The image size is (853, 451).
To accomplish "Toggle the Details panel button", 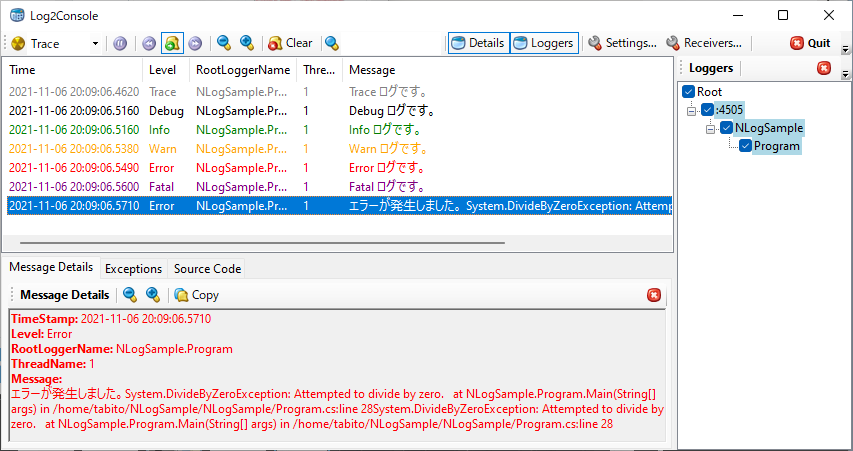I will coord(479,43).
